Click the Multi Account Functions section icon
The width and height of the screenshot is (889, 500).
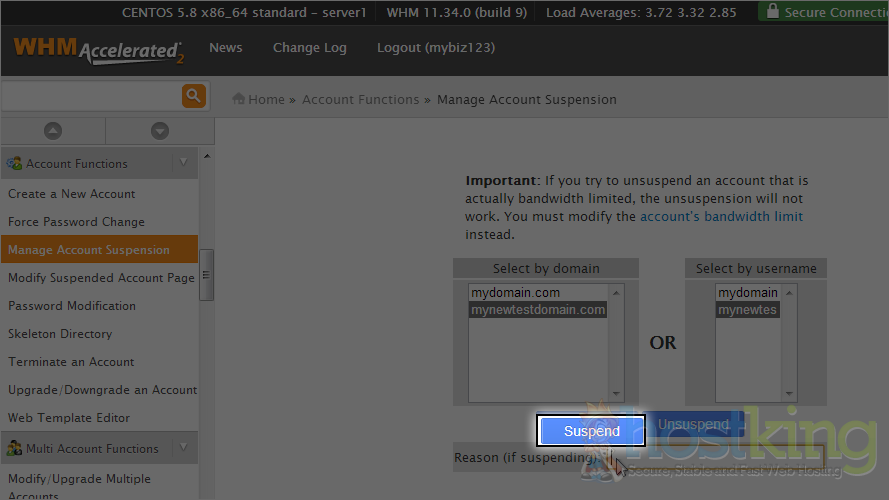pyautogui.click(x=15, y=448)
